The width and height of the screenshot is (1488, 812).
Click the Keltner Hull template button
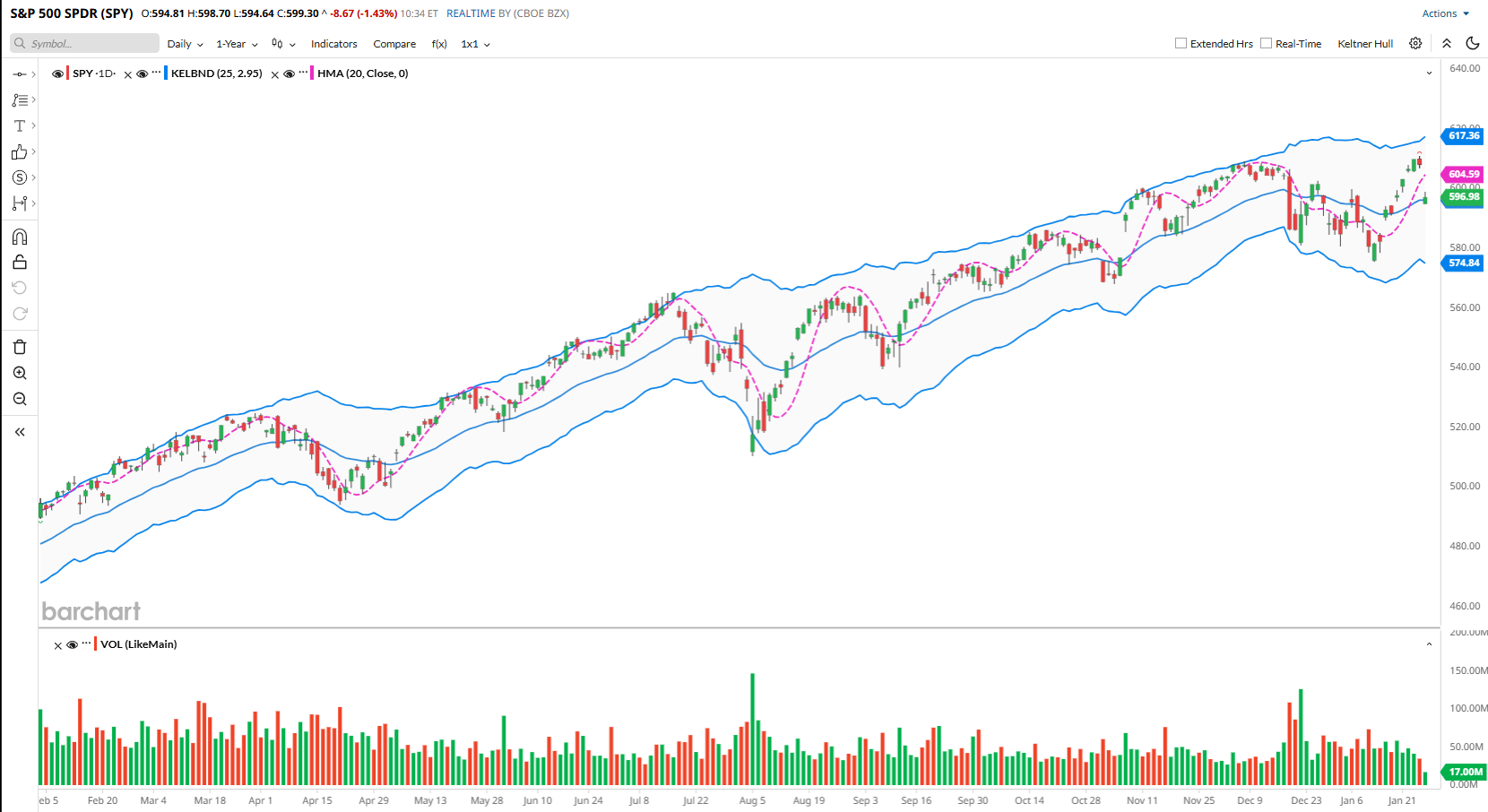[x=1364, y=44]
